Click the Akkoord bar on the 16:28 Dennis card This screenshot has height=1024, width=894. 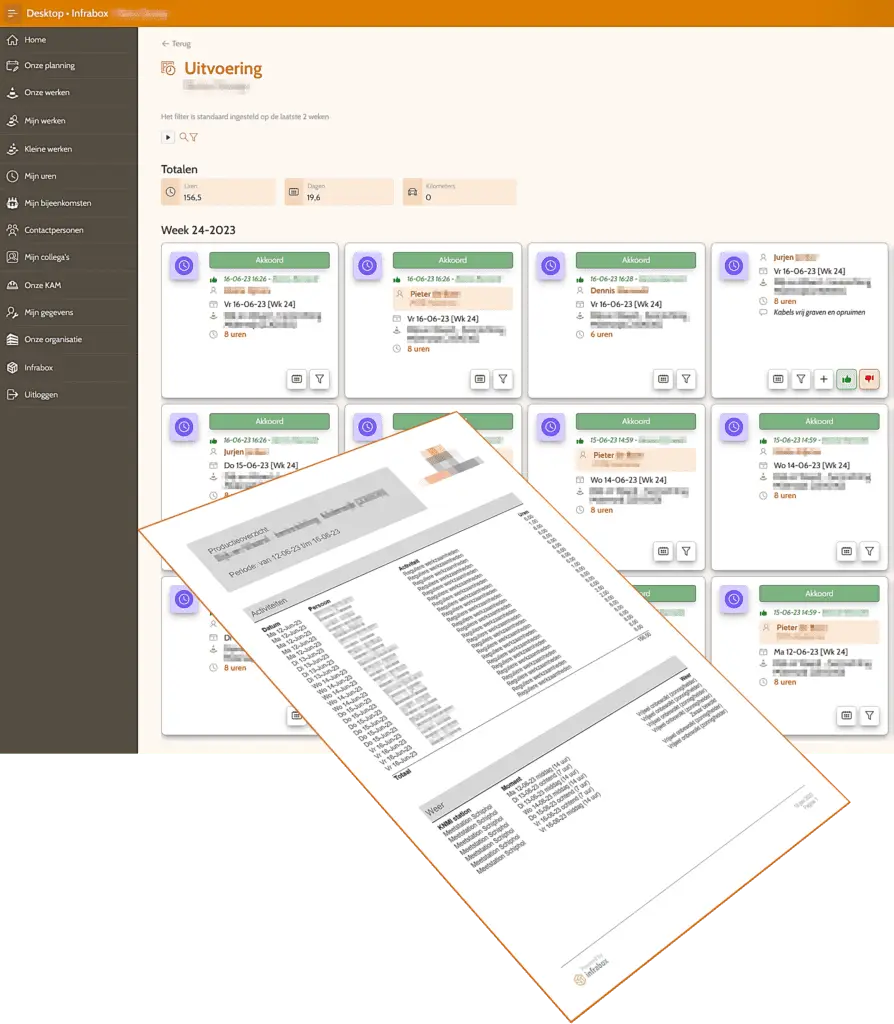[635, 260]
